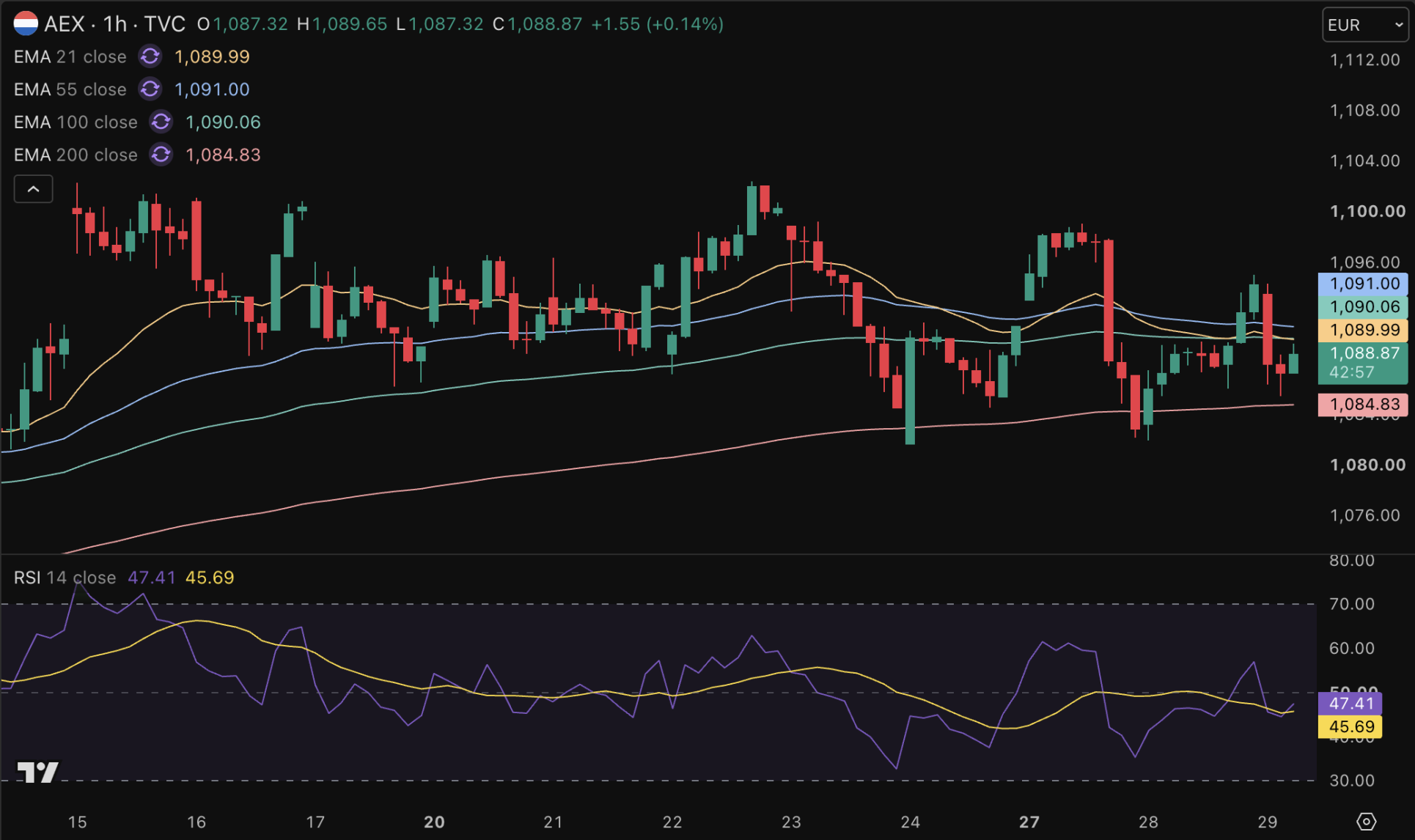Click the green 1,088.87 current price label
Image resolution: width=1415 pixels, height=840 pixels.
pyautogui.click(x=1363, y=363)
